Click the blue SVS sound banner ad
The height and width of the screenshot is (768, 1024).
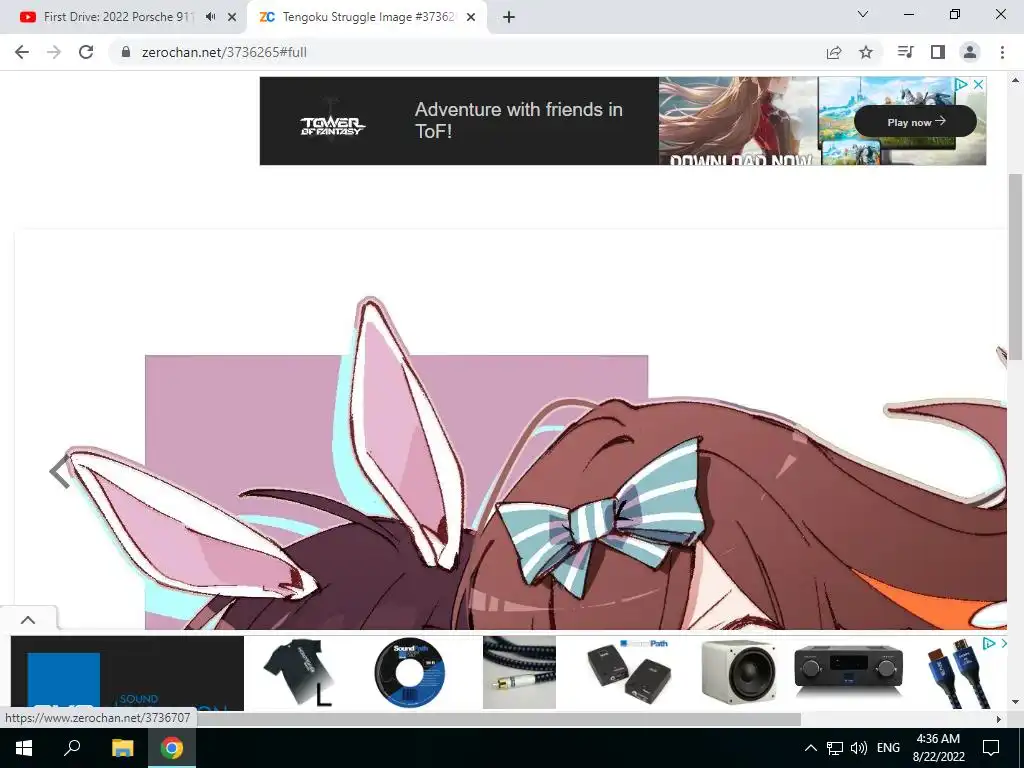pos(127,673)
